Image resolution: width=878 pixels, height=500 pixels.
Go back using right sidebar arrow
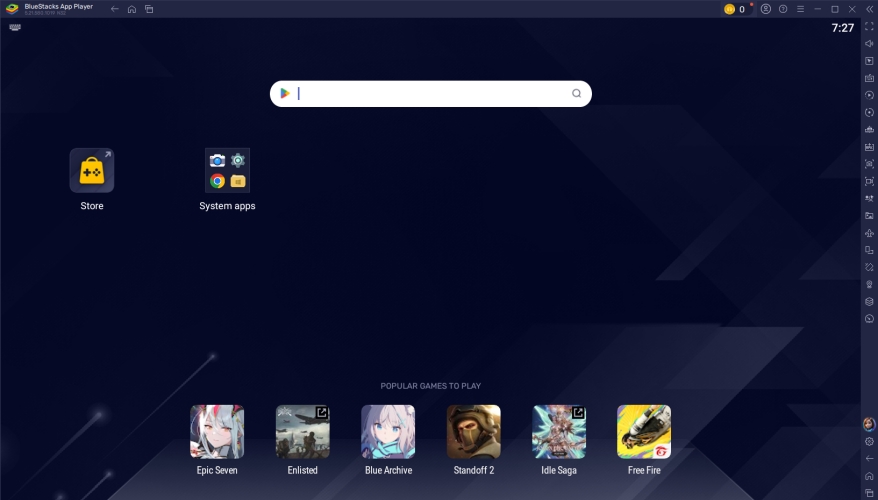(869, 459)
